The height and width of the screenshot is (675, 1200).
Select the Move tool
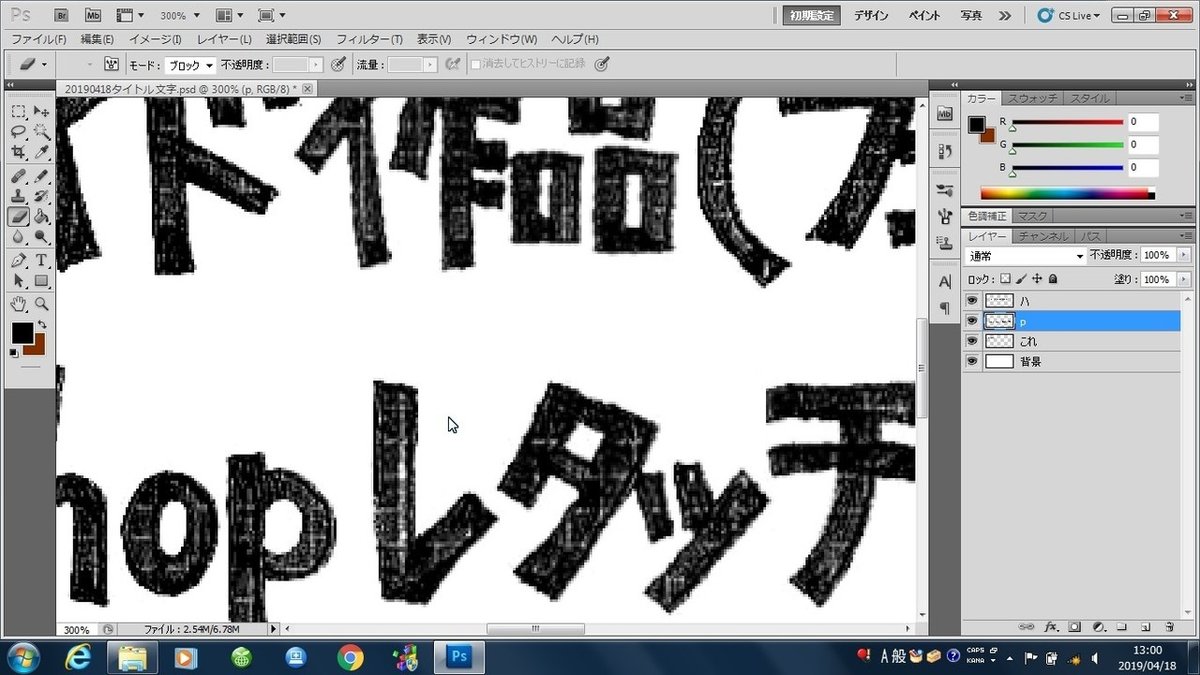point(41,111)
